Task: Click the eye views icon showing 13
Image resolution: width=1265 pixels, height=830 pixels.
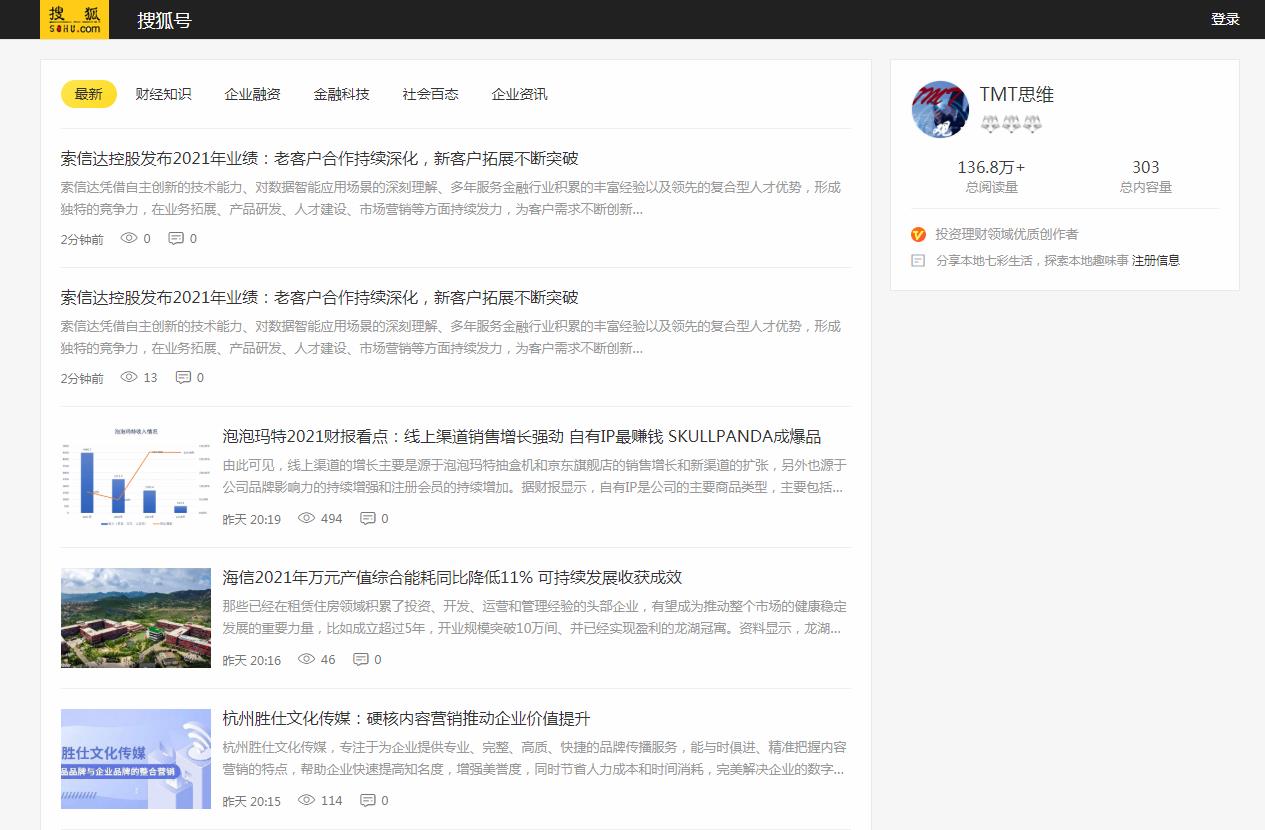Action: click(129, 377)
